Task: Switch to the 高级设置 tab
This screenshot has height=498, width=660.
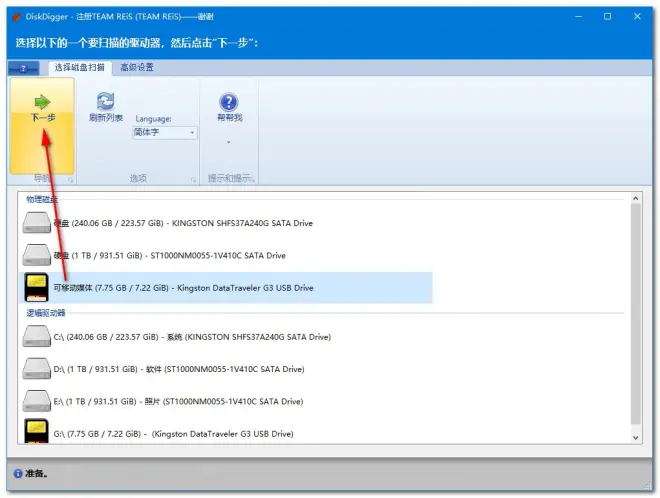Action: point(137,67)
